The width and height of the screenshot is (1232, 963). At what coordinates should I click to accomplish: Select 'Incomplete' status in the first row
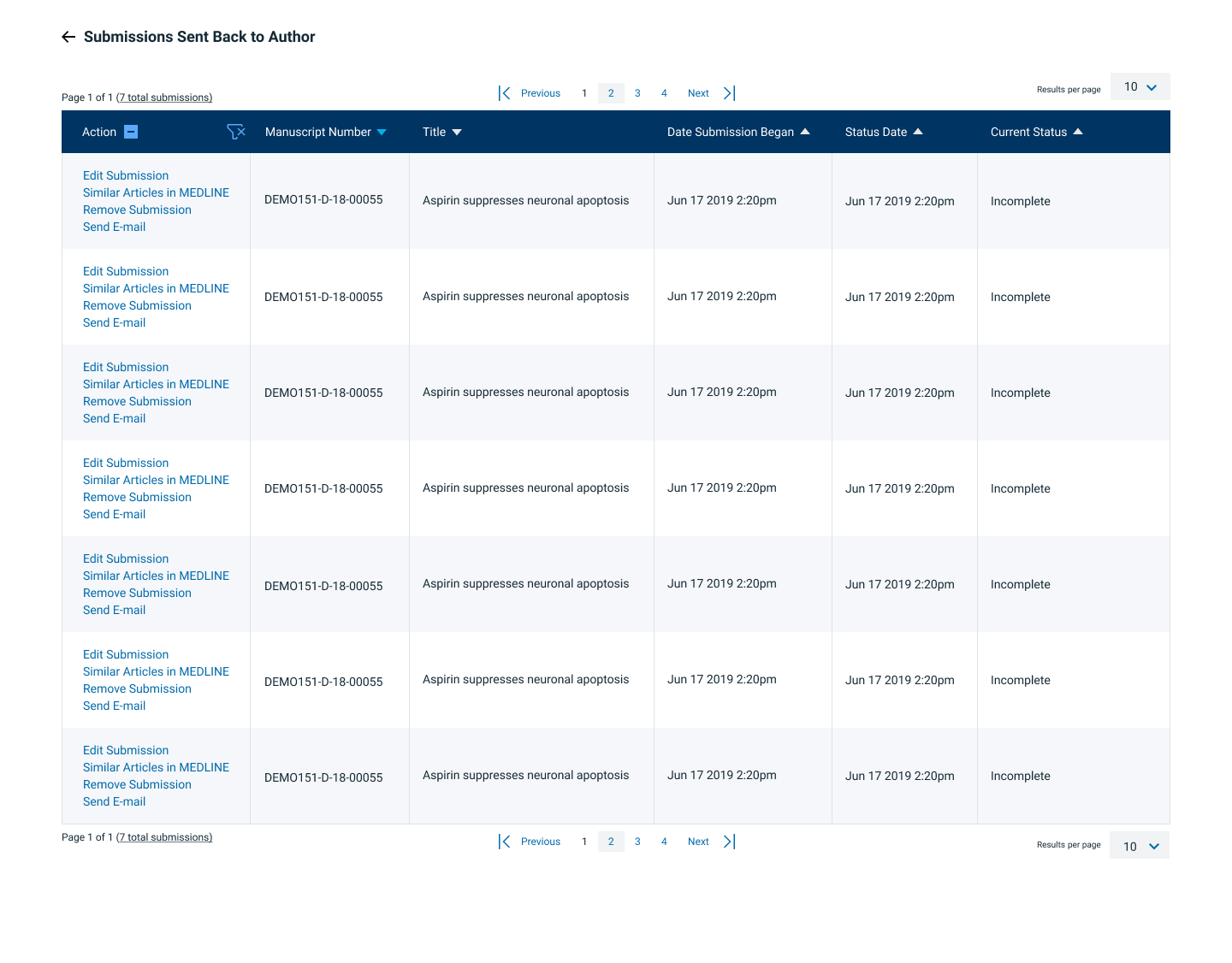1020,201
